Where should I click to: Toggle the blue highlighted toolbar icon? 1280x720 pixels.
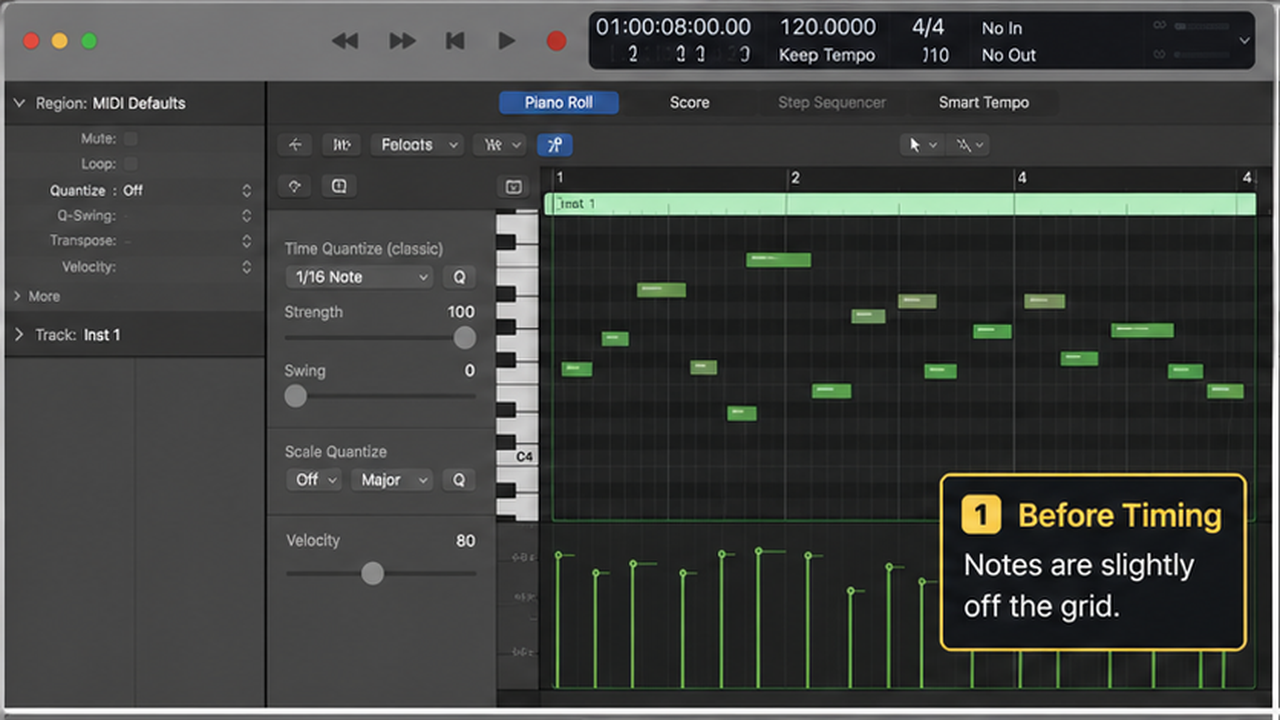tap(555, 145)
